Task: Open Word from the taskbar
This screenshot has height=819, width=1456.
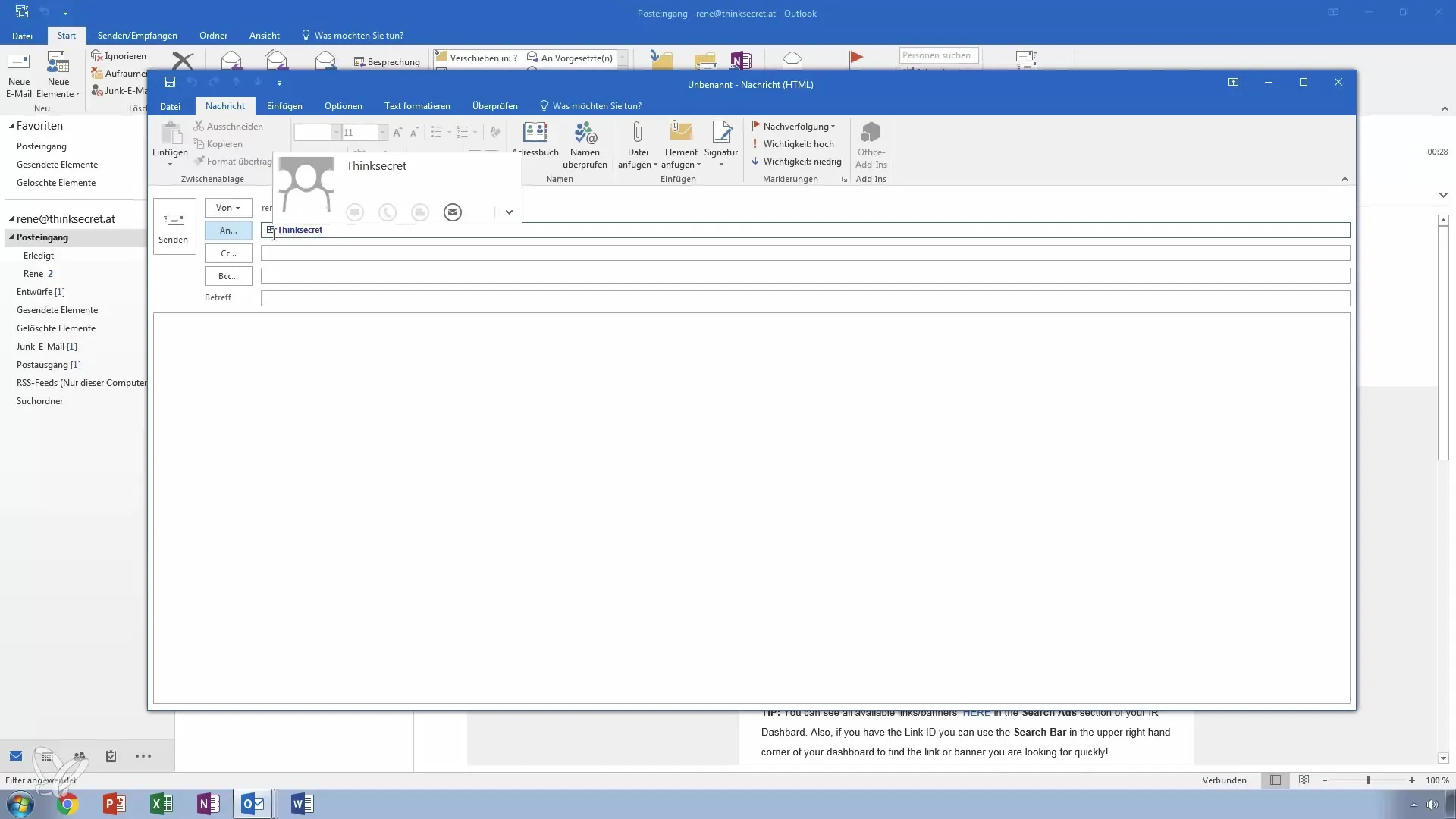Action: [302, 804]
